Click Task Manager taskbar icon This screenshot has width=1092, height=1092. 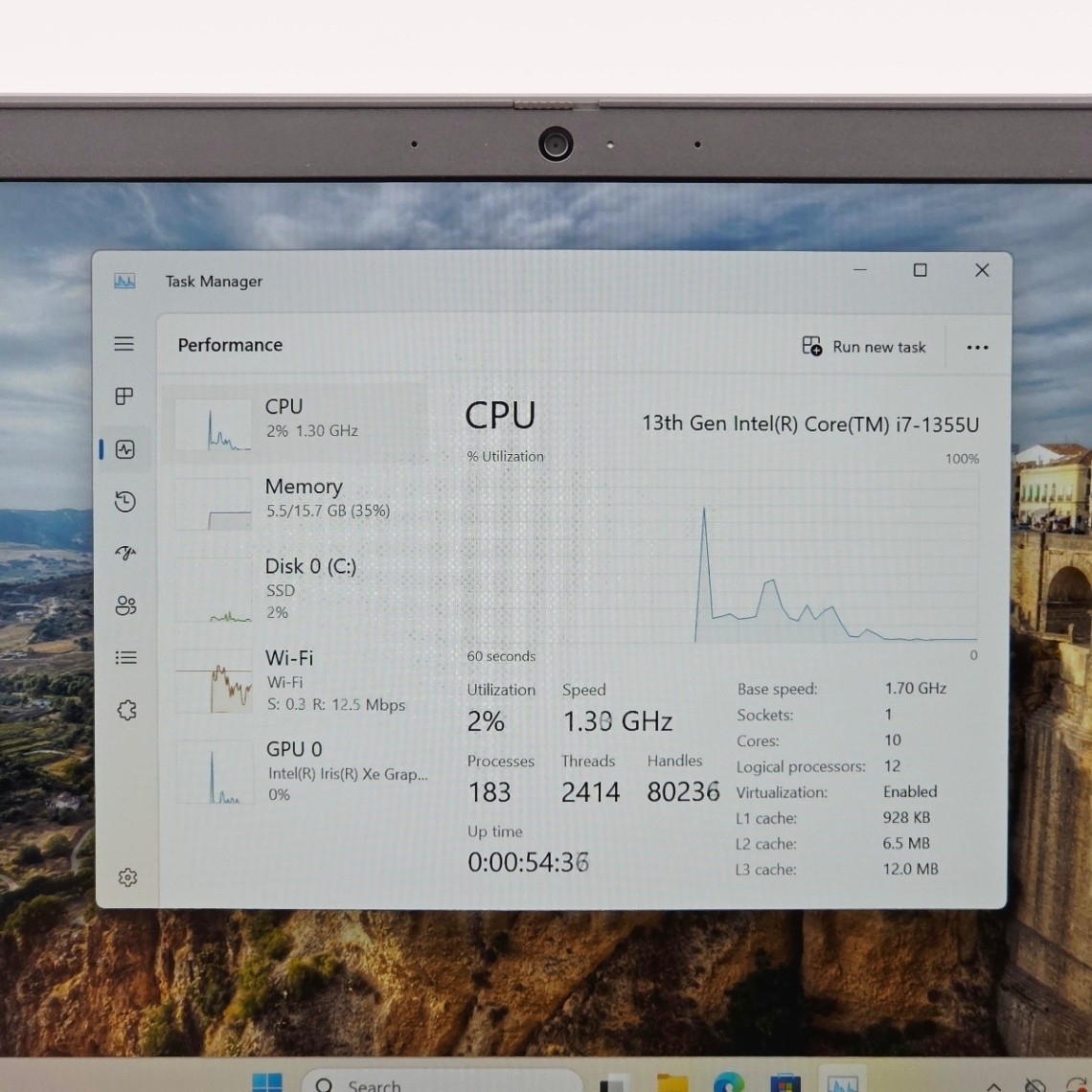842,1083
